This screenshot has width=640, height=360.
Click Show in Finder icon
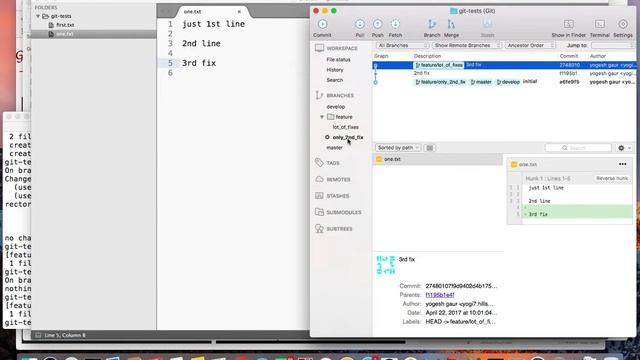[569, 24]
